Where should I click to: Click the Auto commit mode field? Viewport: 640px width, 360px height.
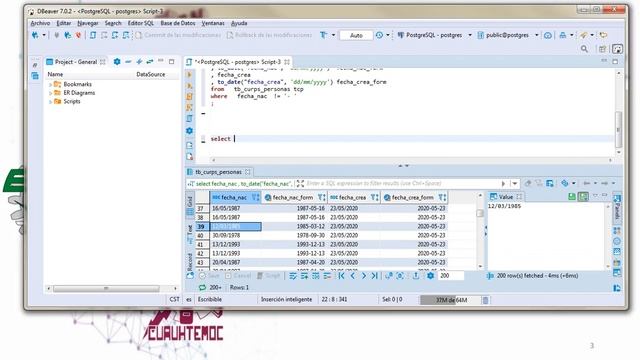coord(356,36)
